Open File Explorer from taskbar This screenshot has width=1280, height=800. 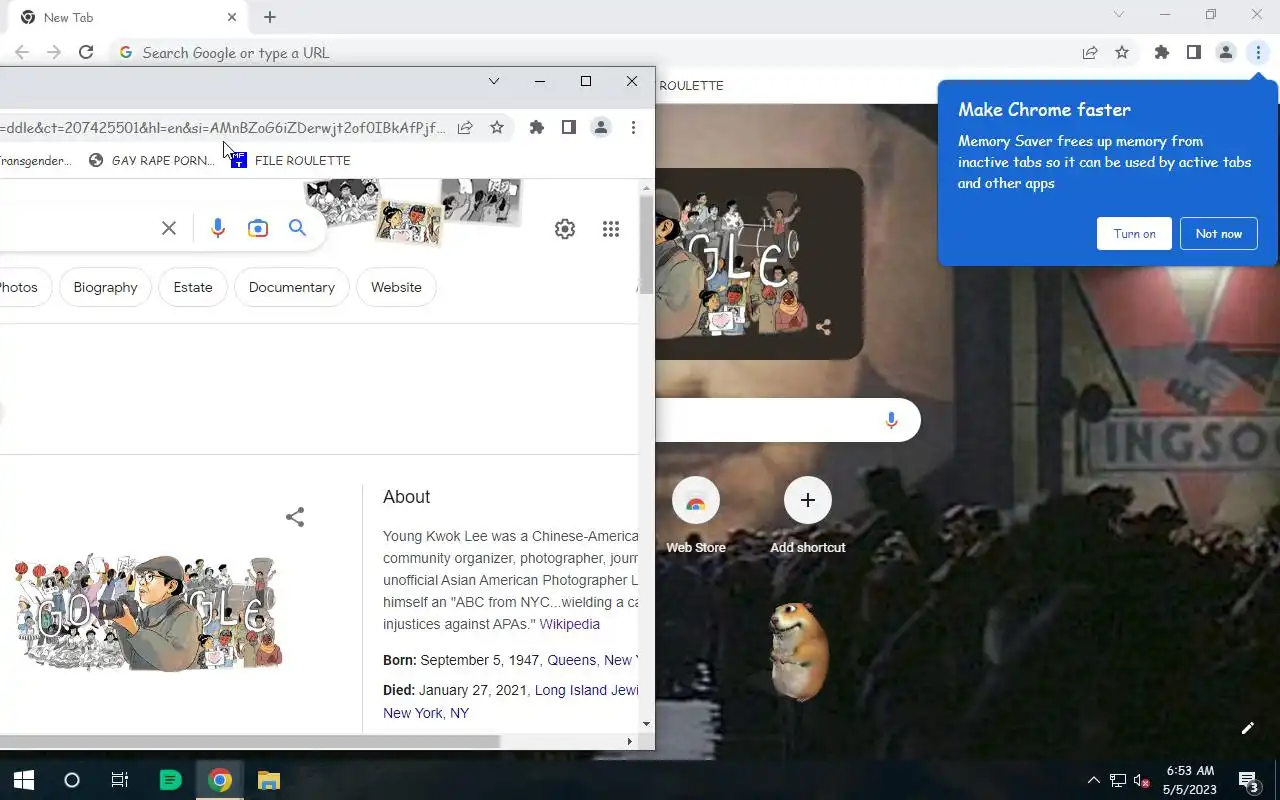click(268, 780)
